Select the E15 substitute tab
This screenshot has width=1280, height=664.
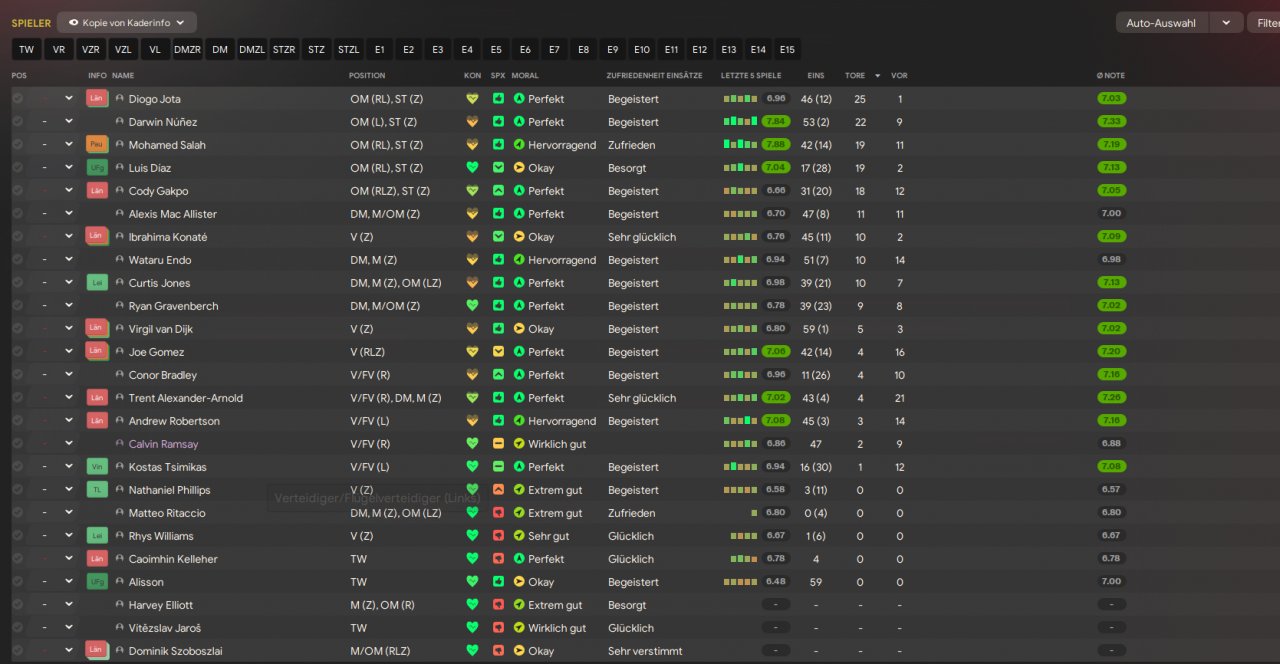point(787,49)
